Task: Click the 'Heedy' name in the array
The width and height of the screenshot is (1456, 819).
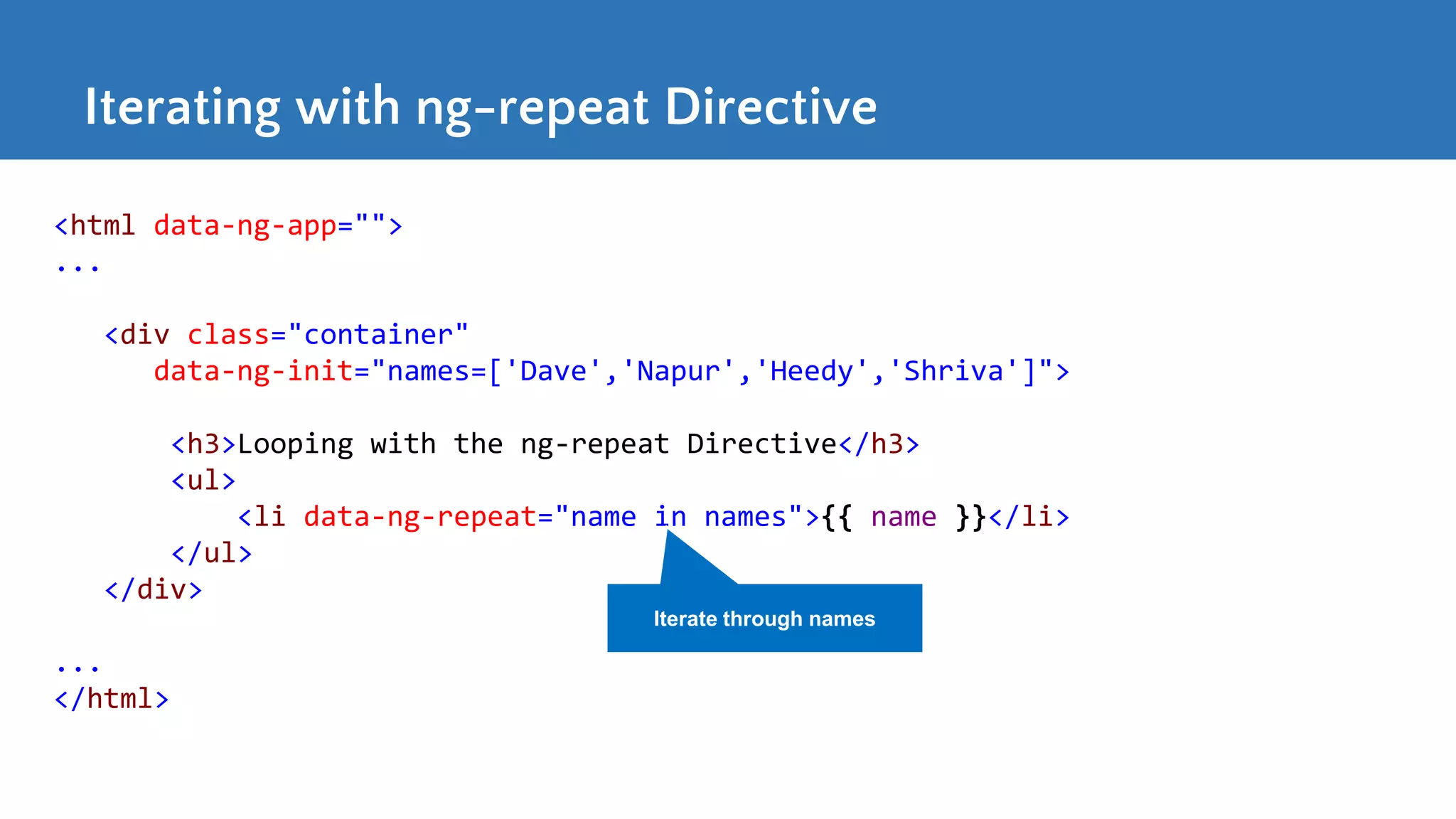Action: [811, 371]
